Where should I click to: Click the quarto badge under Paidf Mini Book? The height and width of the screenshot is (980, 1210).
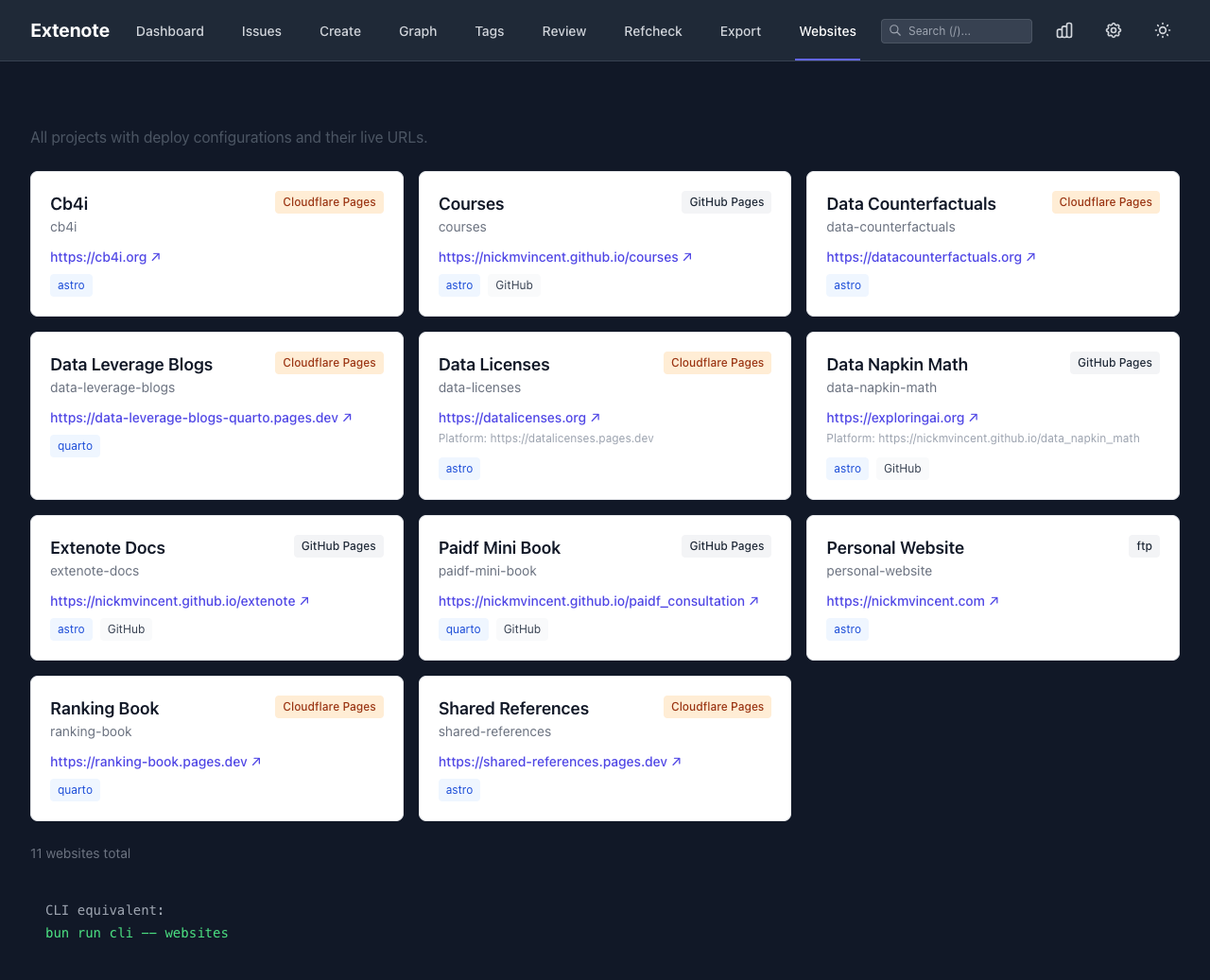point(463,628)
